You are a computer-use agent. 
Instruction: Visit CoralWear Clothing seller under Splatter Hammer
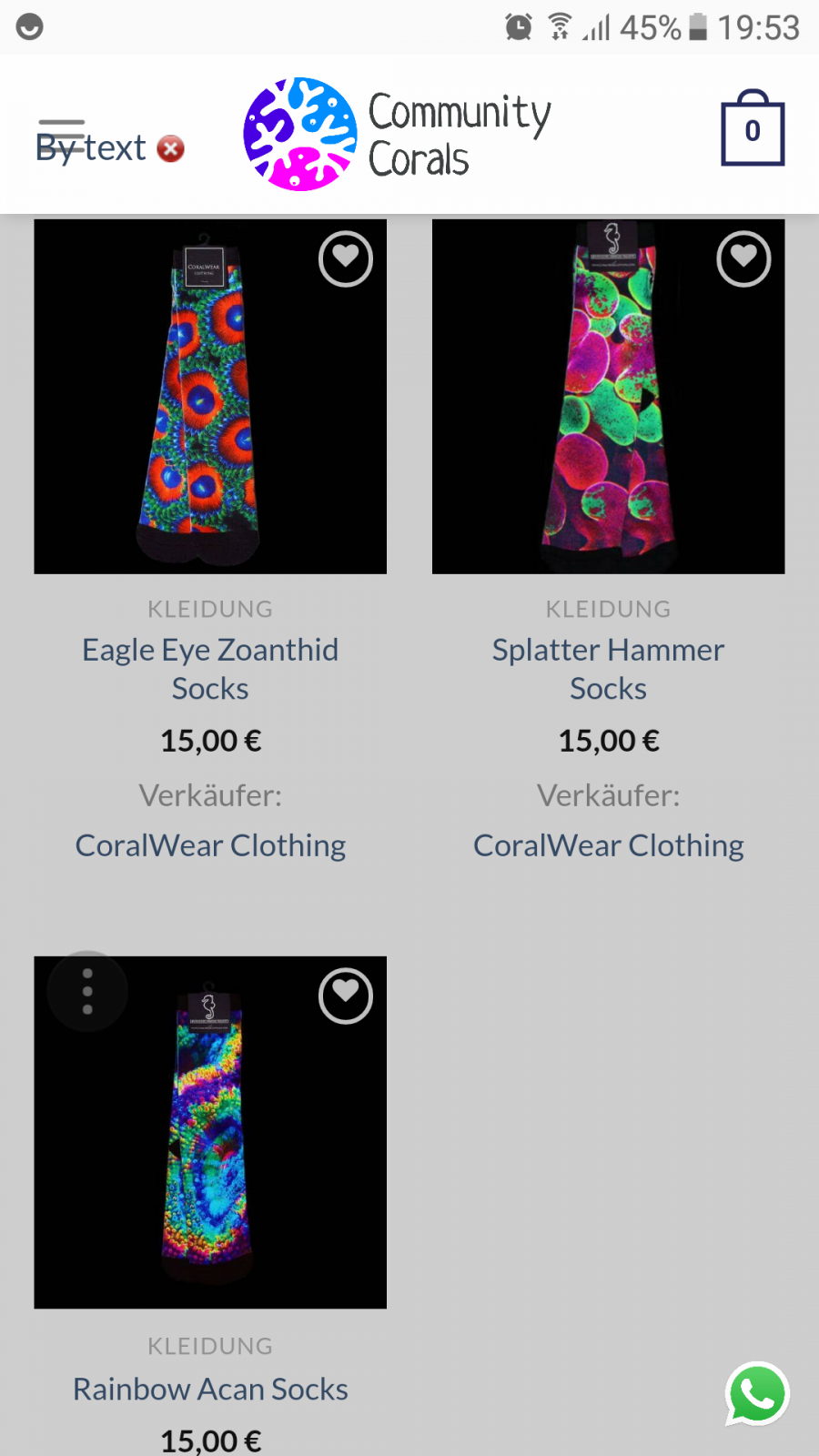[608, 845]
